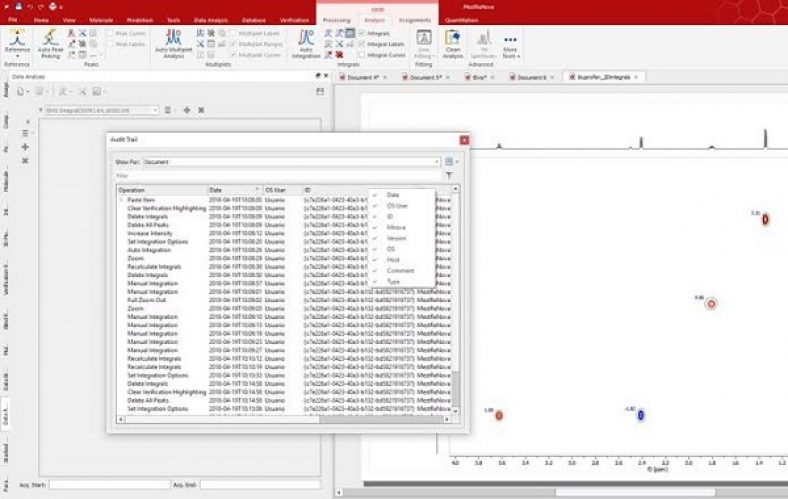
Task: Click the save icon at Data Analysis panel's right
Action: 320,91
